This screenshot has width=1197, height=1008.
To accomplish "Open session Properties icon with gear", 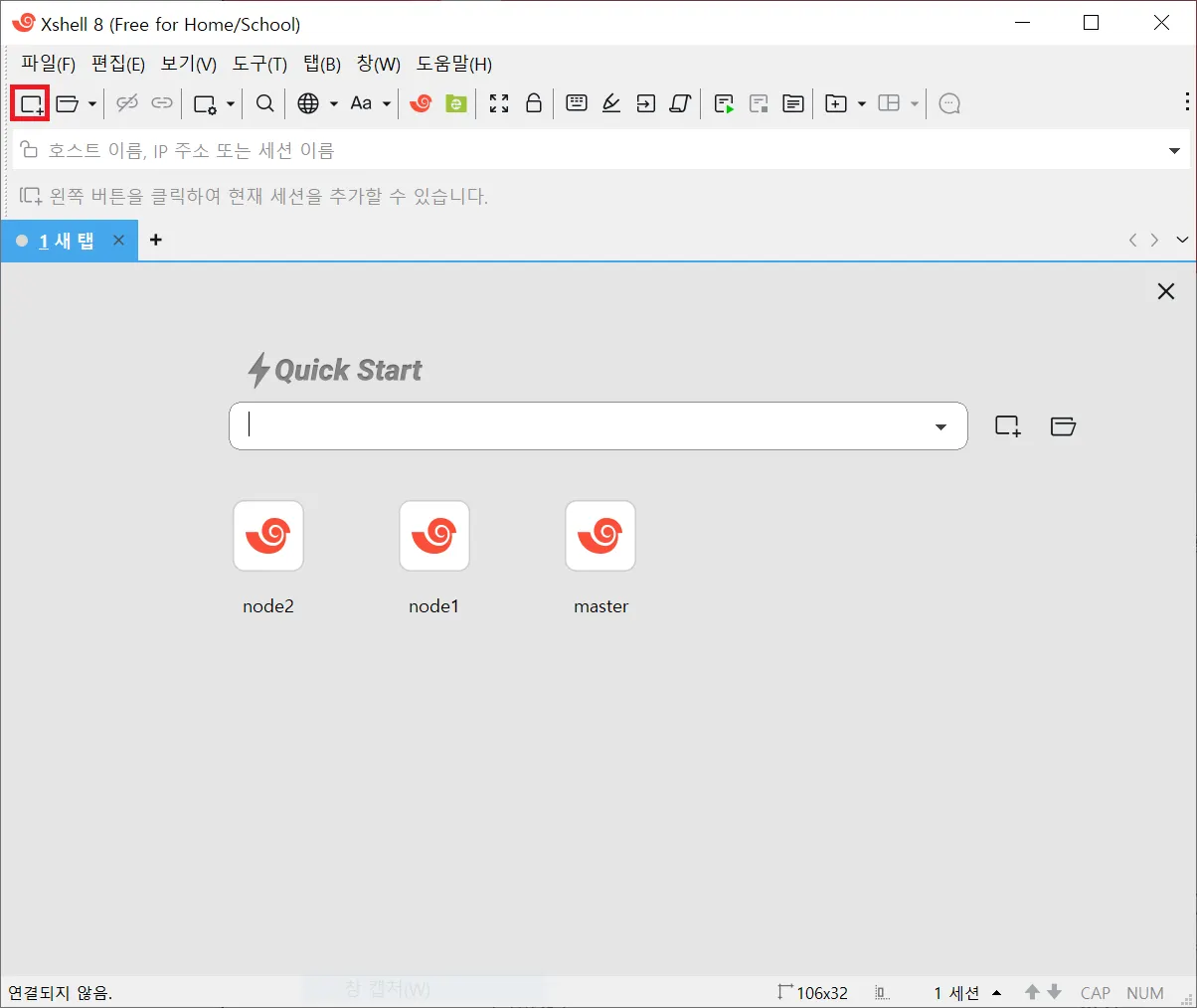I will coord(206,103).
